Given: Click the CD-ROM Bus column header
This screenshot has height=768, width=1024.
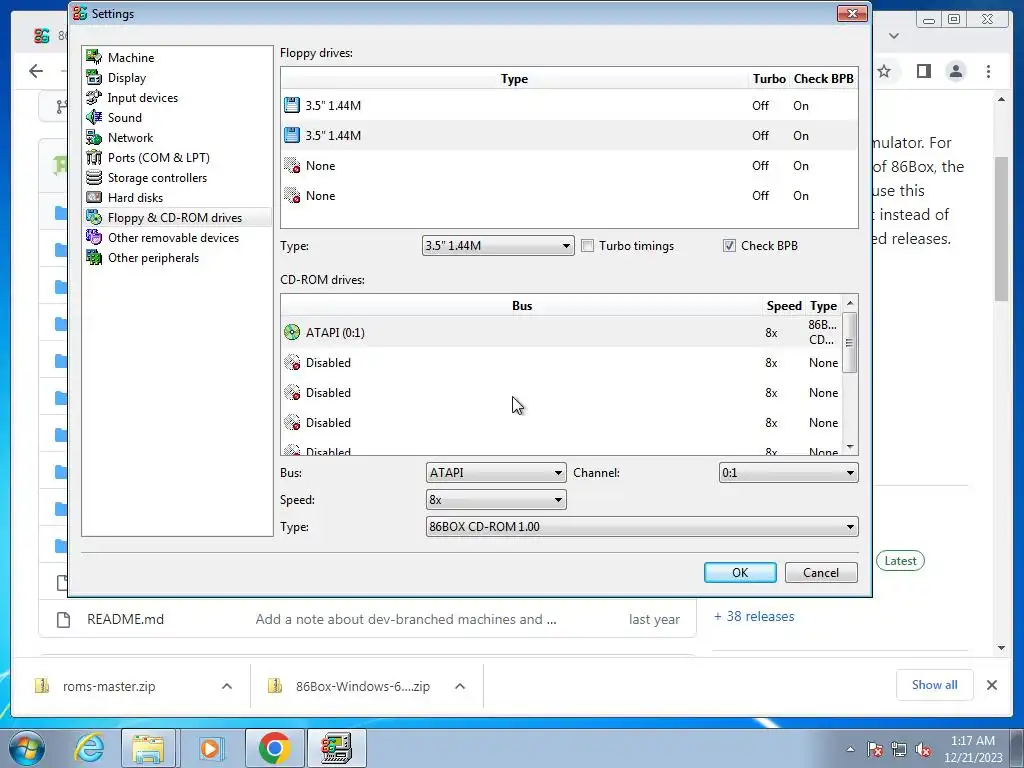Looking at the screenshot, I should 522,306.
